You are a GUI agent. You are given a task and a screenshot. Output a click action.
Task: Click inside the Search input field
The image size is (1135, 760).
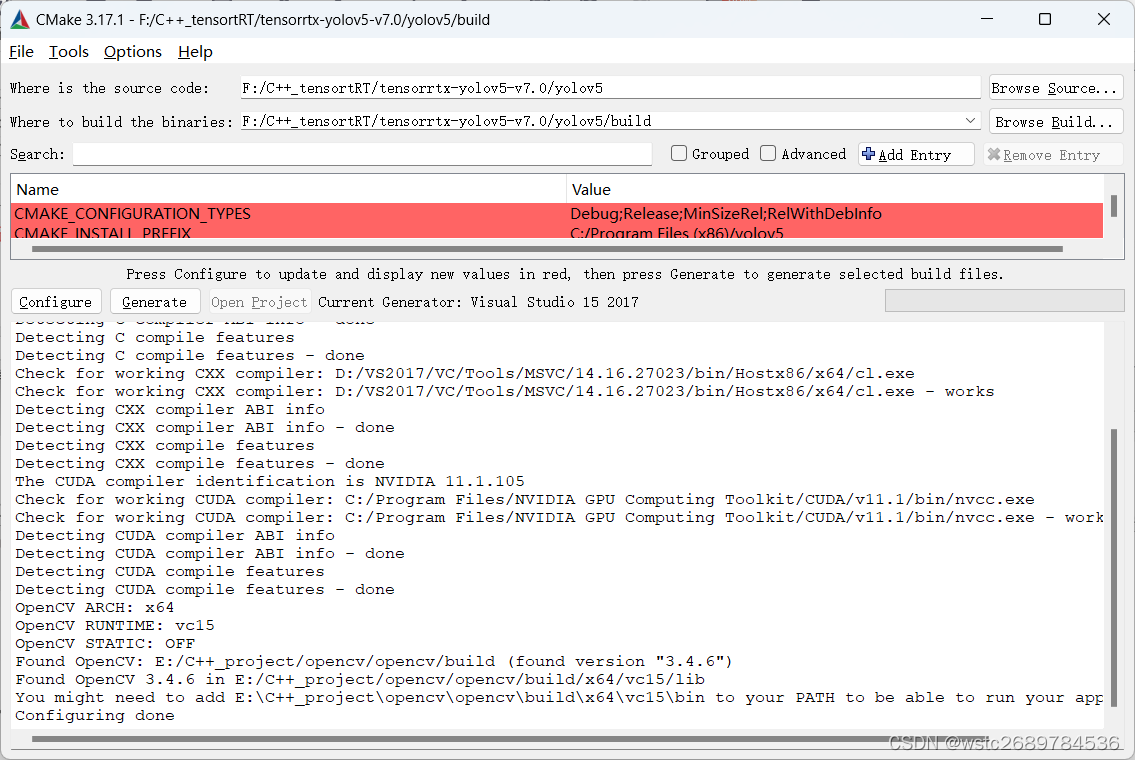pos(360,153)
